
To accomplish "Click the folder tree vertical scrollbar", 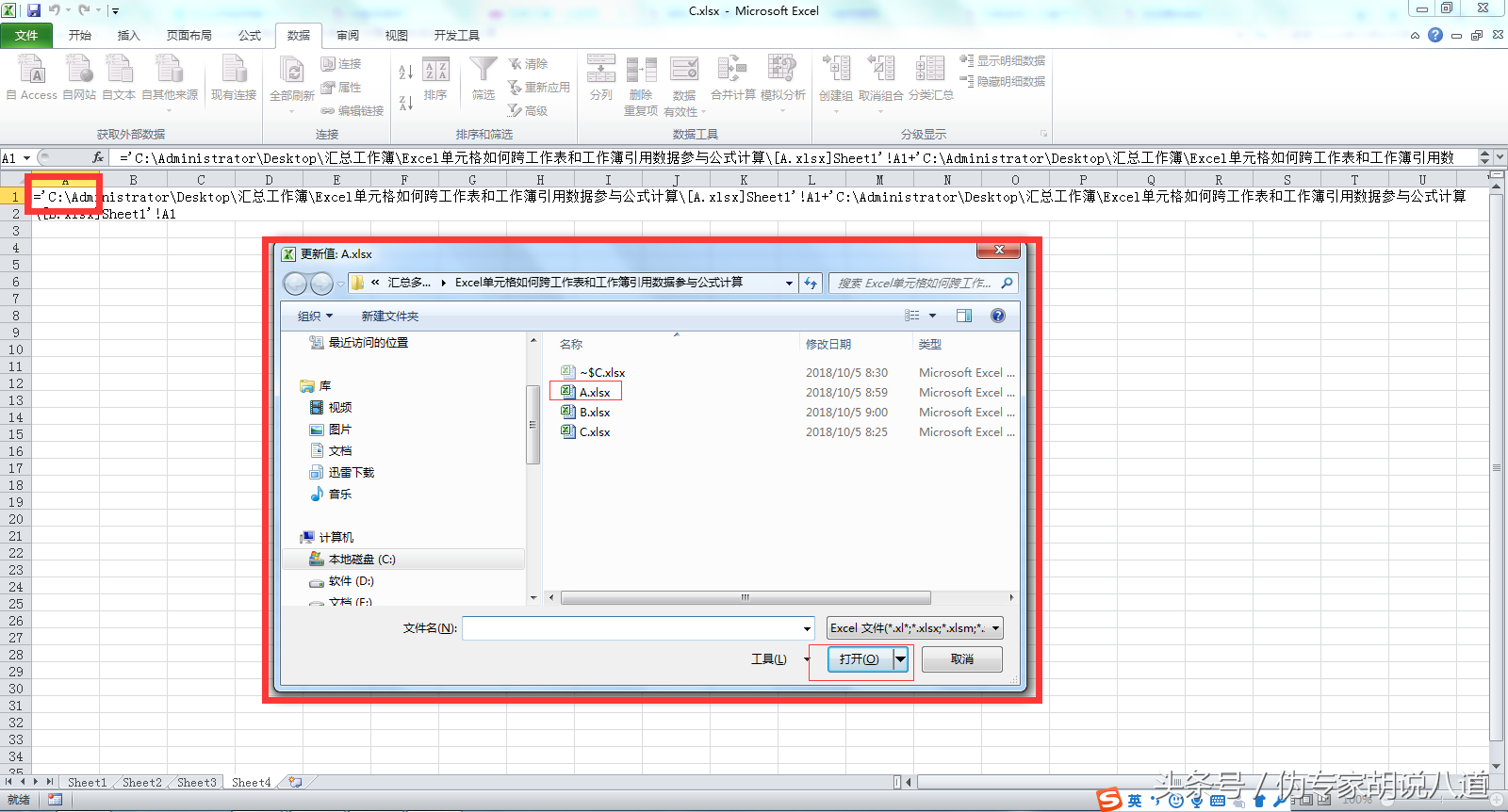I will coord(533,424).
